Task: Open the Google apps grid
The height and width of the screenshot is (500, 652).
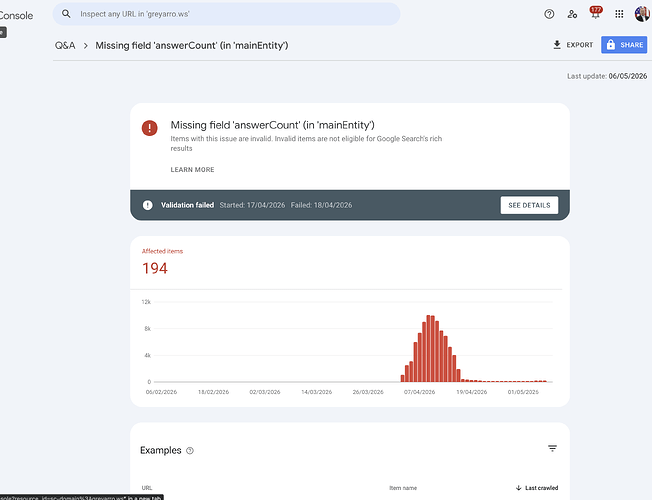Action: tap(619, 14)
